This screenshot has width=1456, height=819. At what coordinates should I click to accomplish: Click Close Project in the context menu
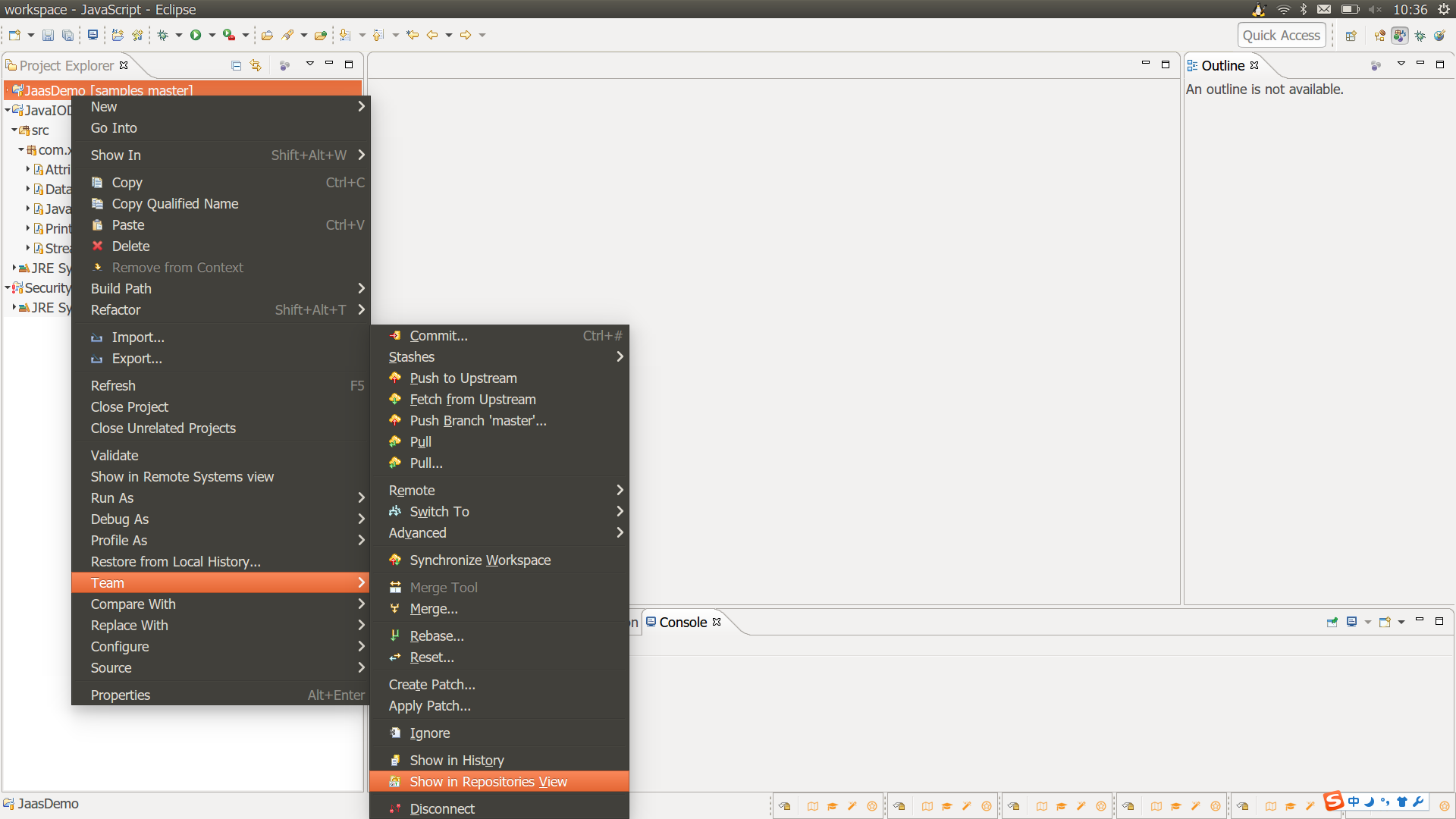(221, 407)
